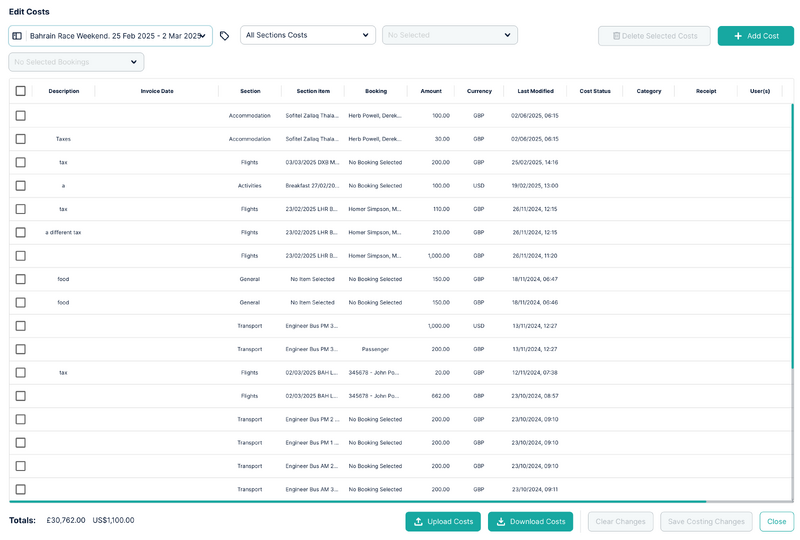Click the 19/02/2025, 13:00 last modified cell
Viewport: 800px width, 540px height.
535,186
